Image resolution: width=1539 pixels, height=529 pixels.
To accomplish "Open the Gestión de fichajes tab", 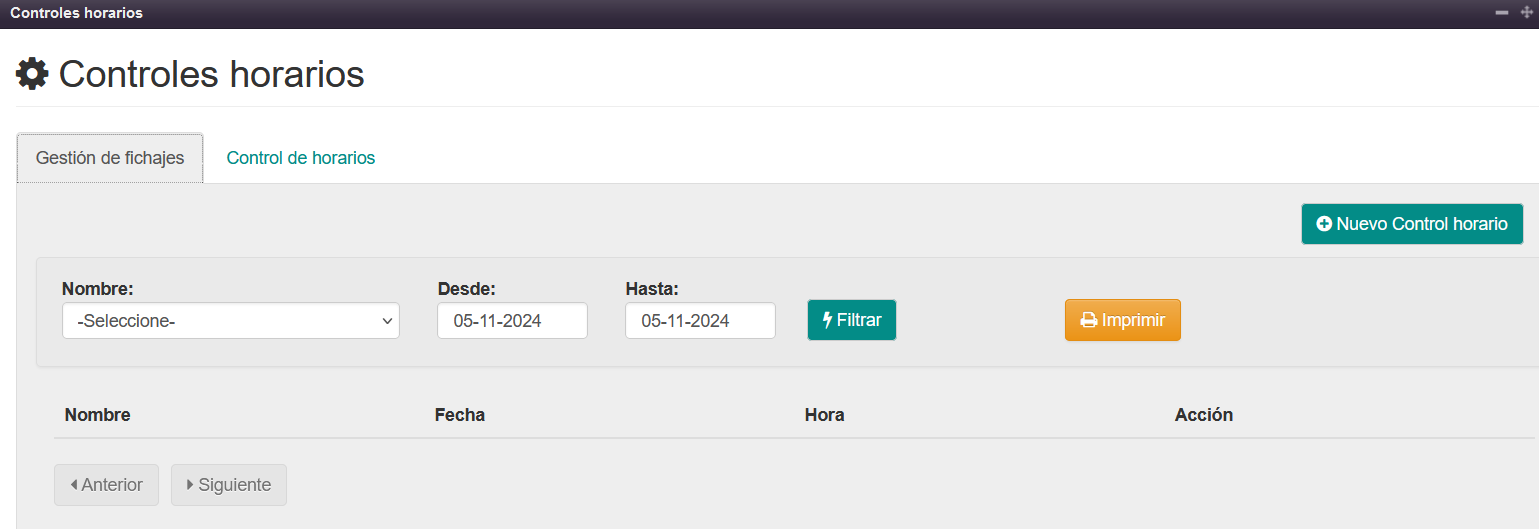I will 110,158.
